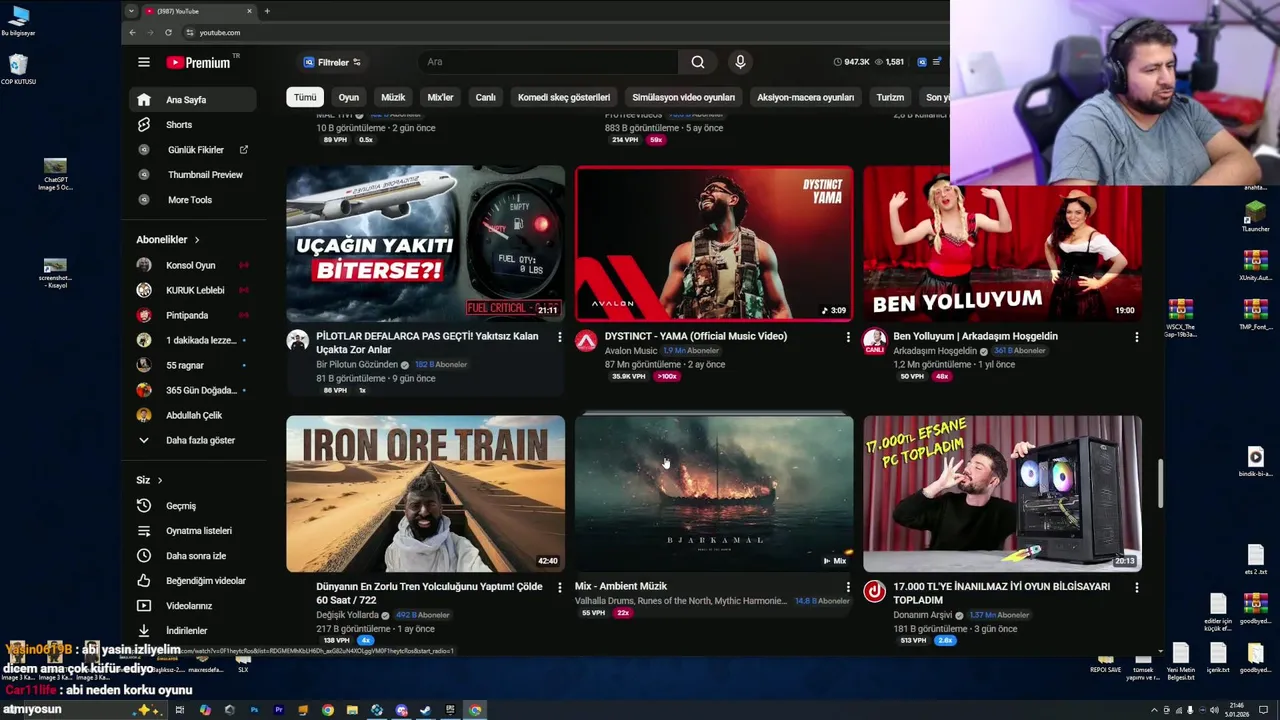Expand Daha fazla göster subscriptions
Image resolution: width=1280 pixels, height=720 pixels.
click(193, 440)
